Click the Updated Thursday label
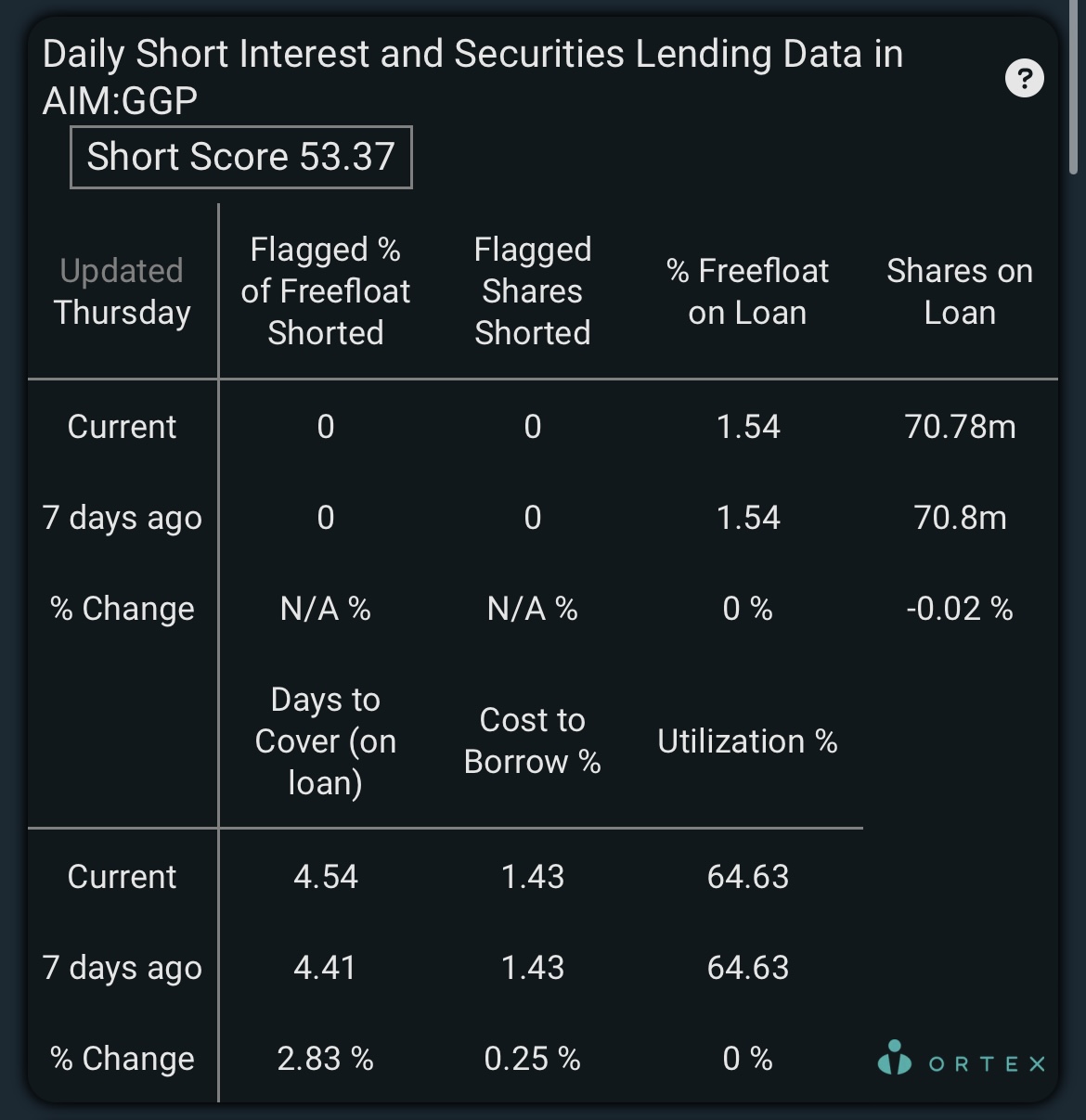 click(x=123, y=291)
